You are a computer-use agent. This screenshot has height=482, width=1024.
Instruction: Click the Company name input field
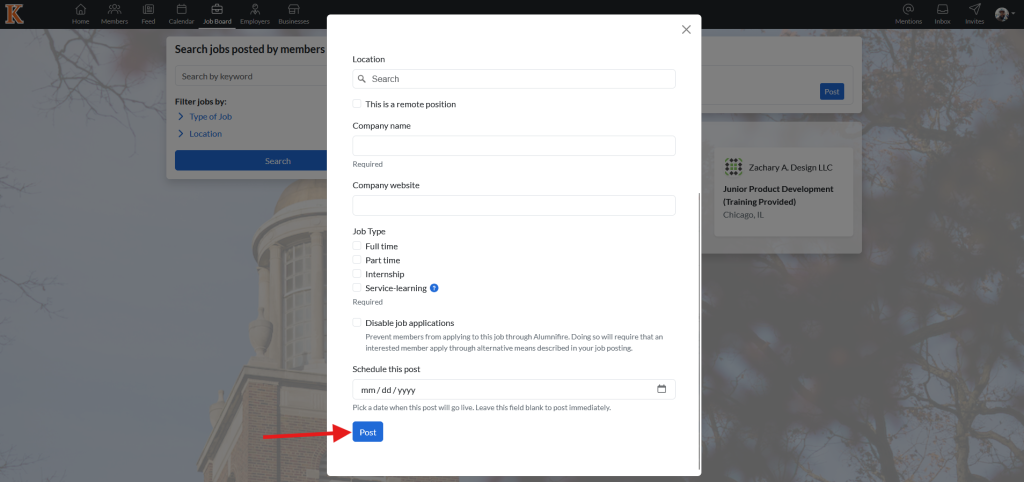pyautogui.click(x=514, y=146)
